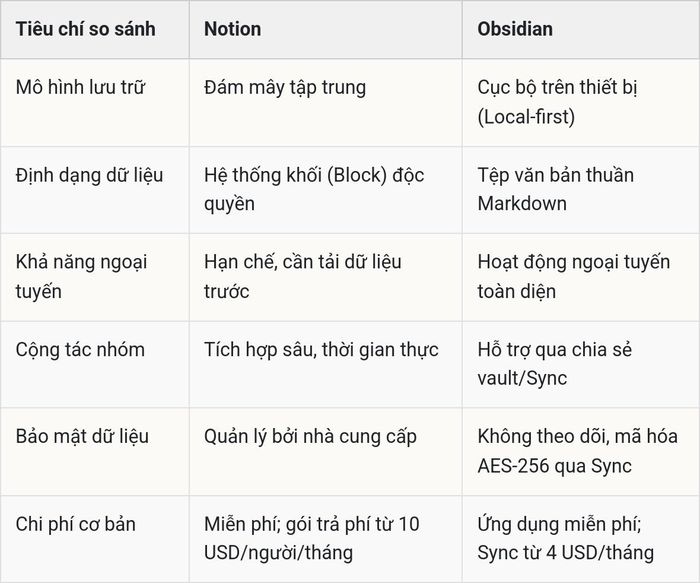This screenshot has height=583, width=700.
Task: Click 'Hoạt động ngoại tuyến toàn diện' cell
Action: point(574,277)
